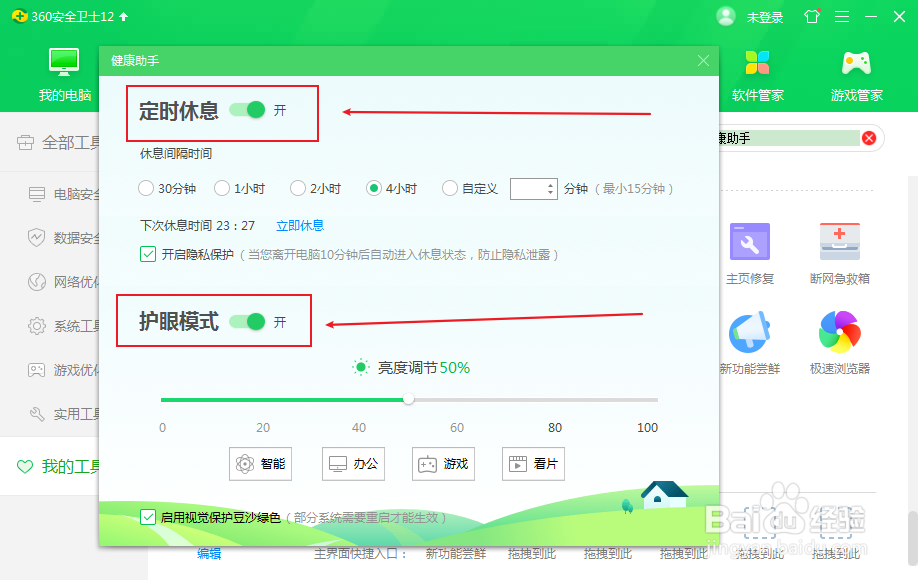Image resolution: width=918 pixels, height=580 pixels.
Task: Select the 办公 office brightness mode
Action: click(352, 463)
